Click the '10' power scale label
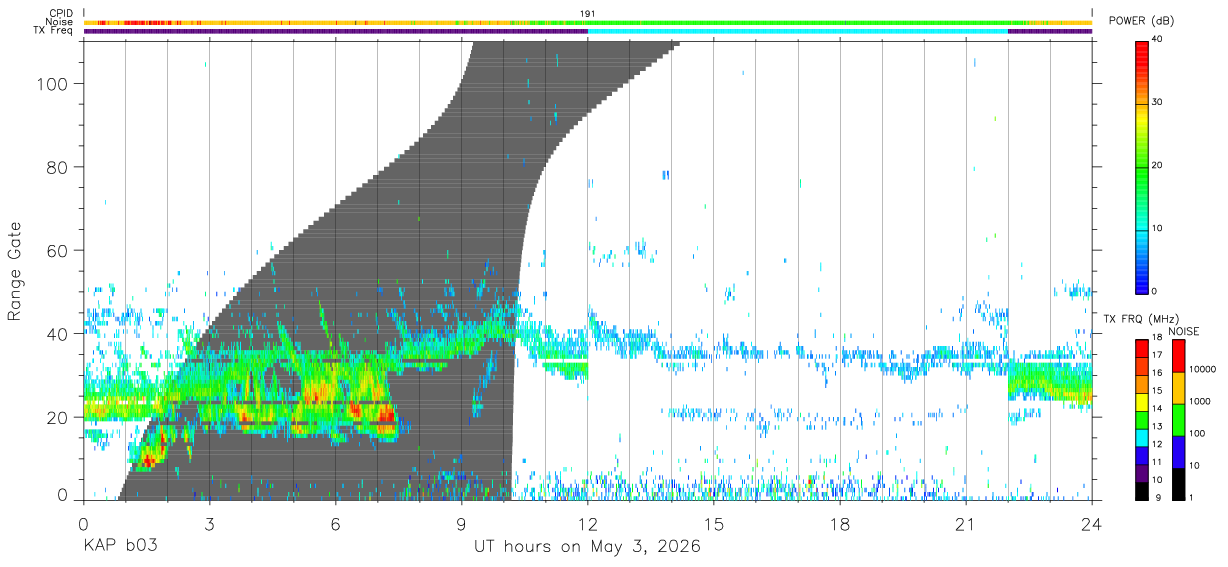1228x567 pixels. tap(1158, 228)
